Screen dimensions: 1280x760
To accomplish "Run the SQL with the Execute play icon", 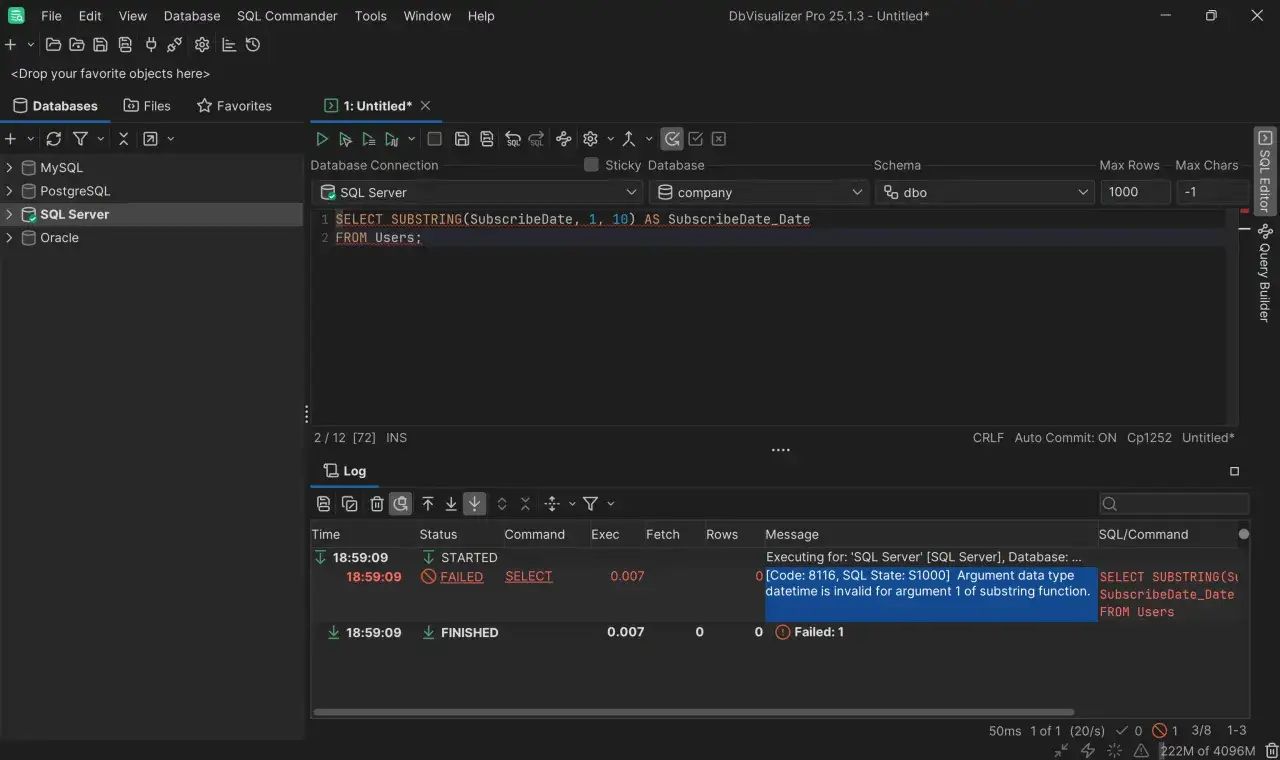I will pos(322,139).
